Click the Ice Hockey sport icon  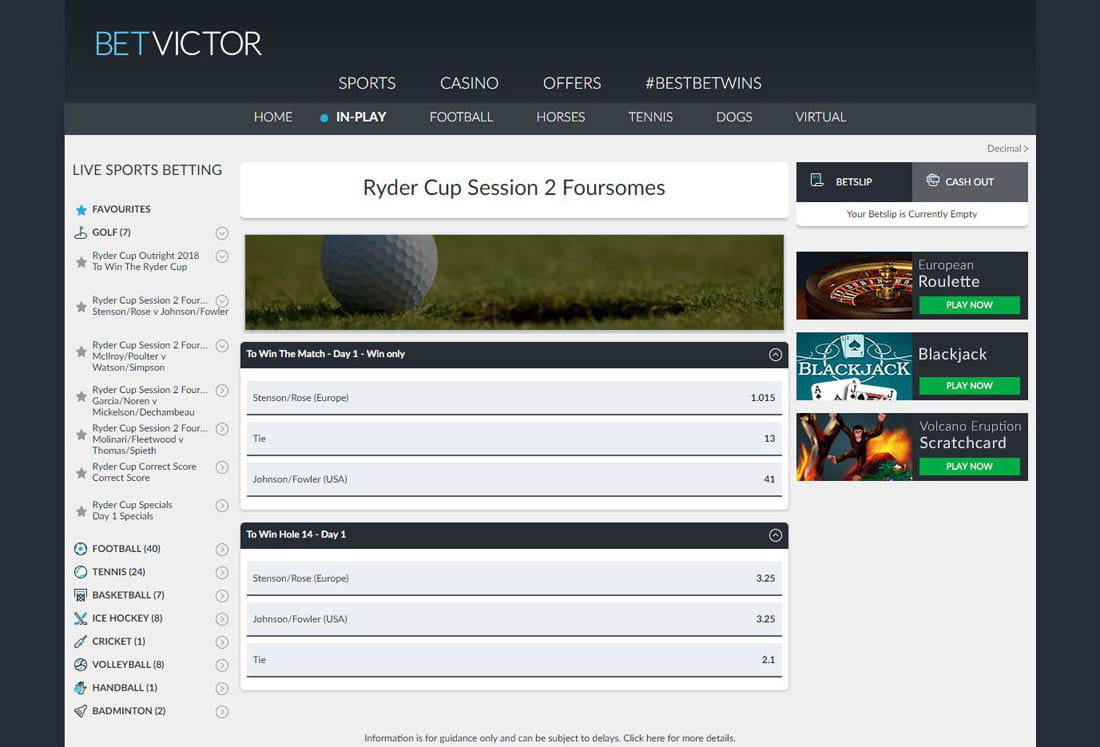(x=81, y=618)
